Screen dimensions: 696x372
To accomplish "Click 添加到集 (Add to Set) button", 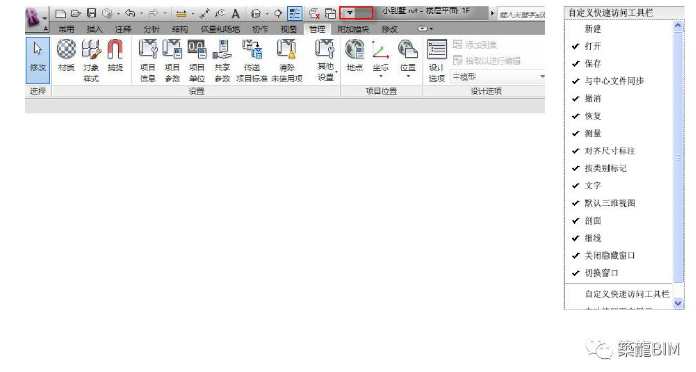I will [x=475, y=45].
